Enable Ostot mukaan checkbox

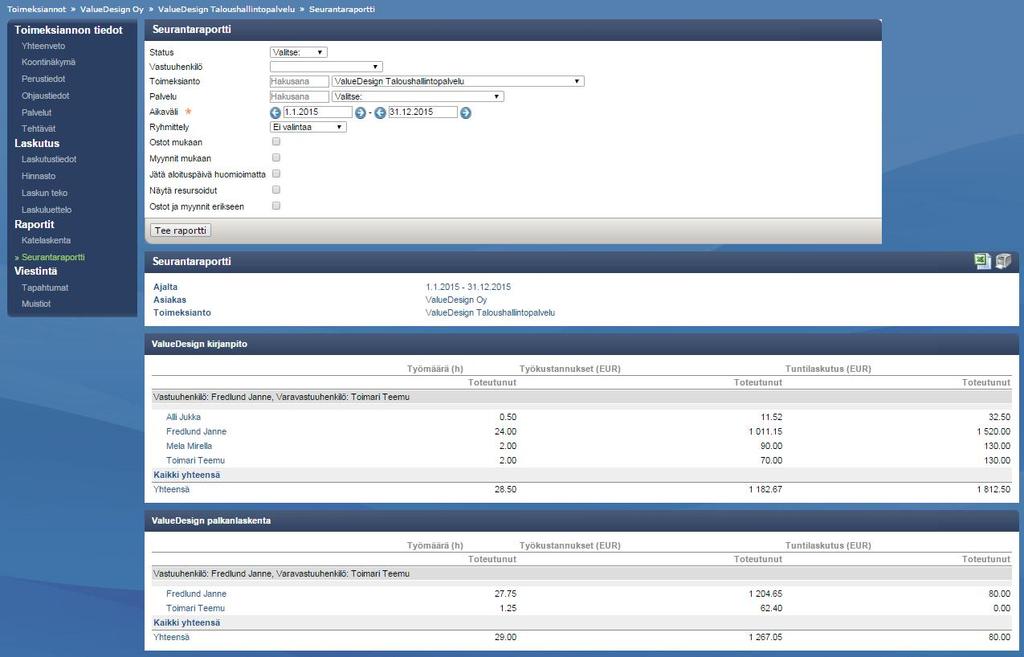(x=276, y=142)
